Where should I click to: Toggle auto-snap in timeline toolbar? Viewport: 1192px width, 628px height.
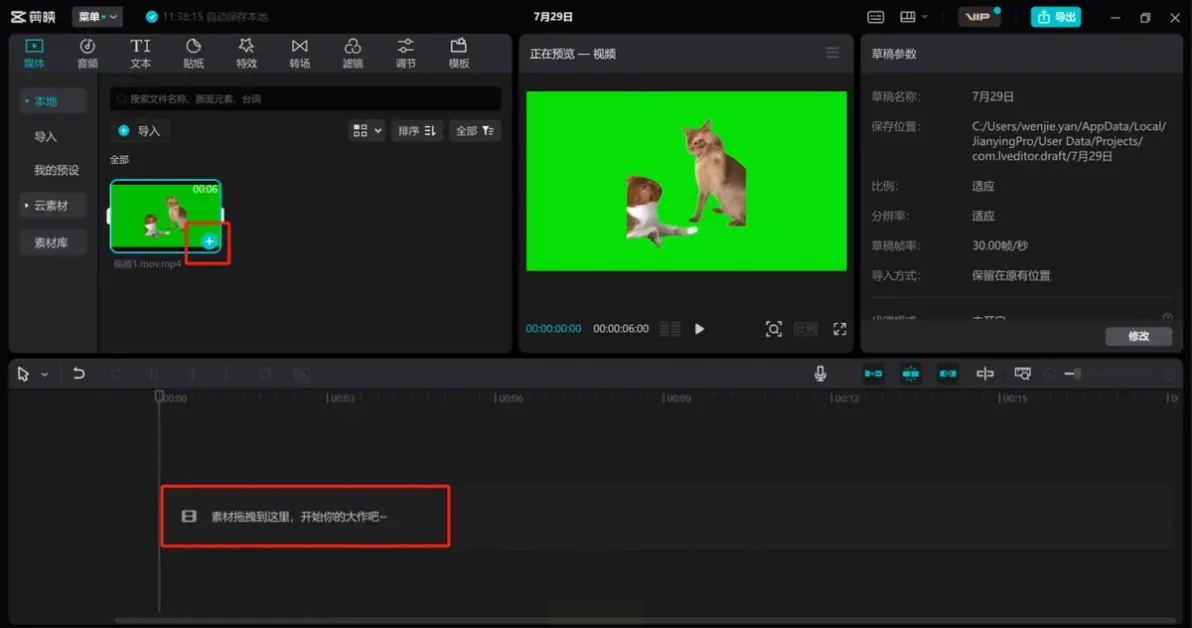(x=910, y=374)
